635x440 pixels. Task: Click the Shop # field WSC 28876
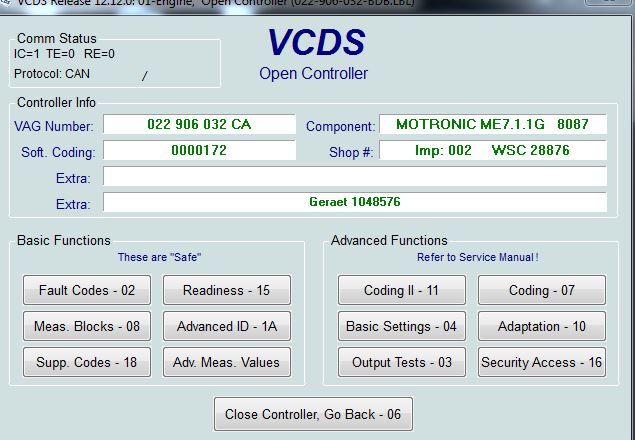coord(493,150)
